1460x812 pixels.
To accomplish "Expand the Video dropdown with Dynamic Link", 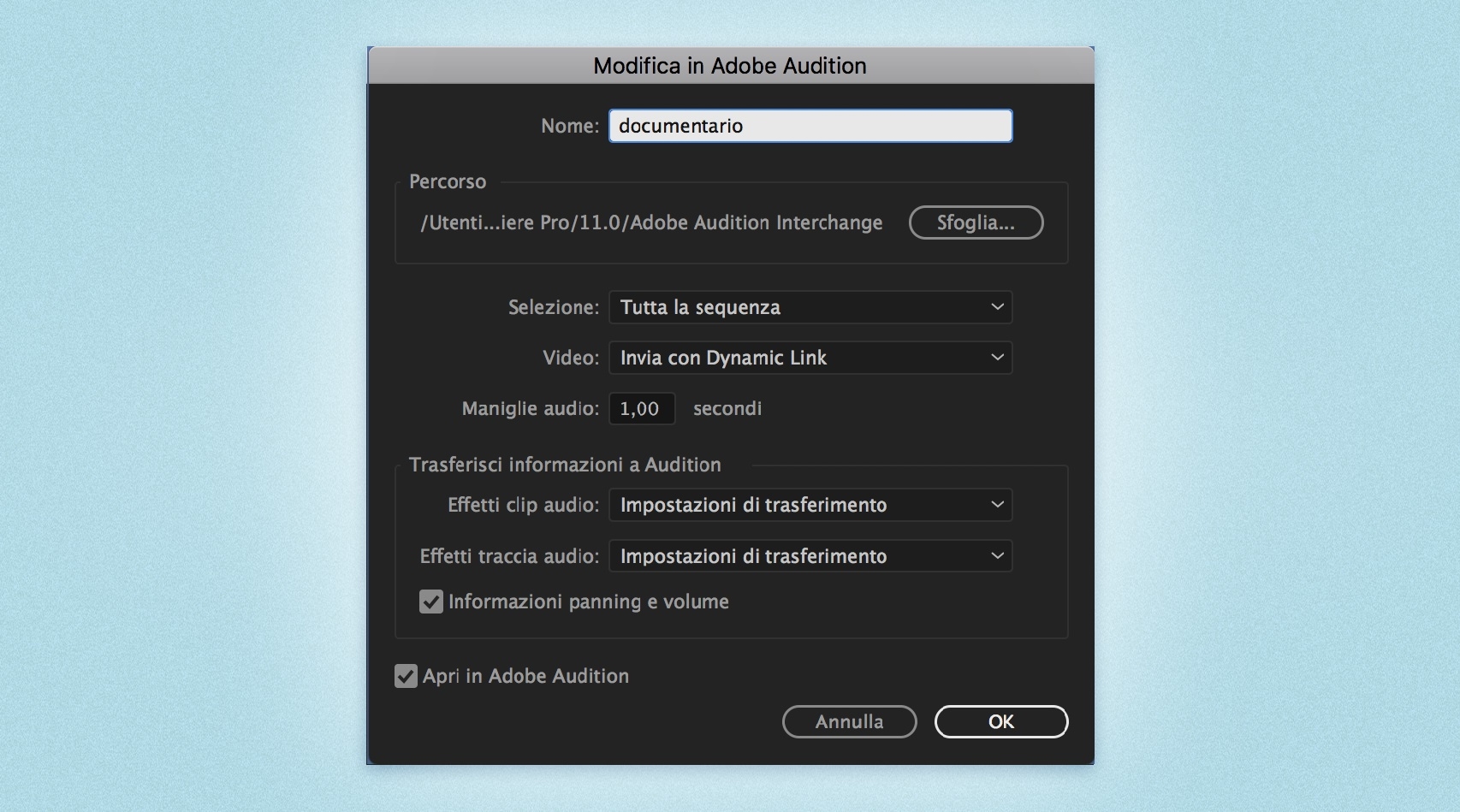I will tap(810, 358).
